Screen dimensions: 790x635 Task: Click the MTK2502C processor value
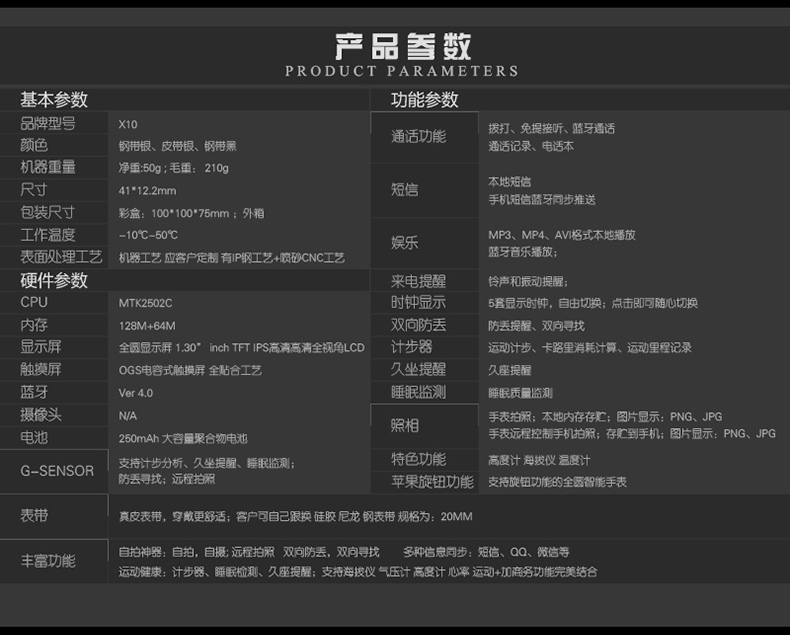click(145, 303)
